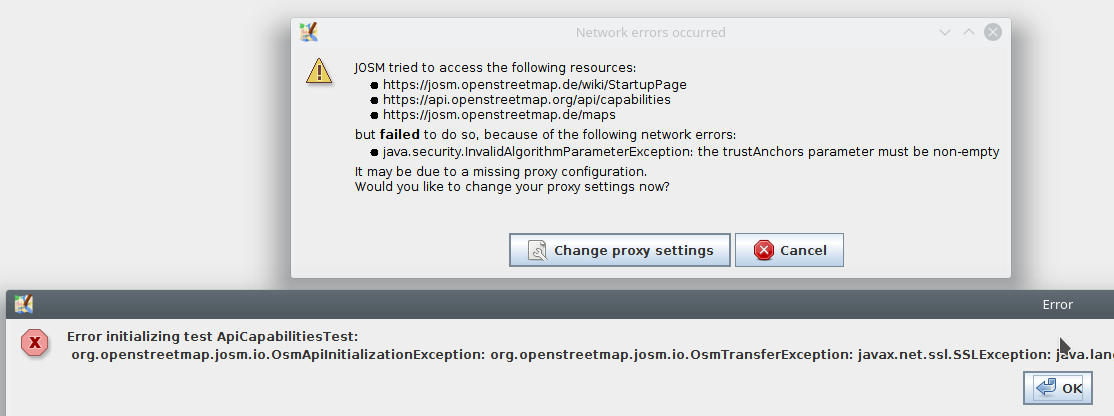
Task: Click the InvalidAlgorithmParameterException error line
Action: [x=690, y=152]
